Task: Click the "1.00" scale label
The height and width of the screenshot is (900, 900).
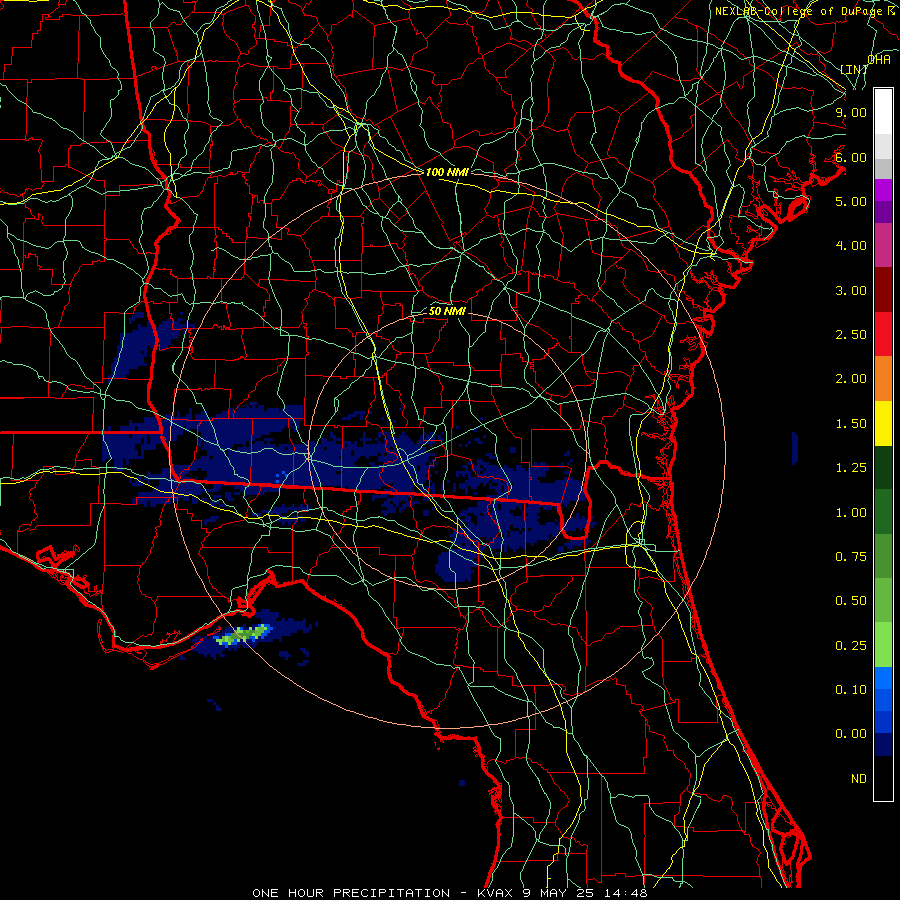Action: (851, 513)
